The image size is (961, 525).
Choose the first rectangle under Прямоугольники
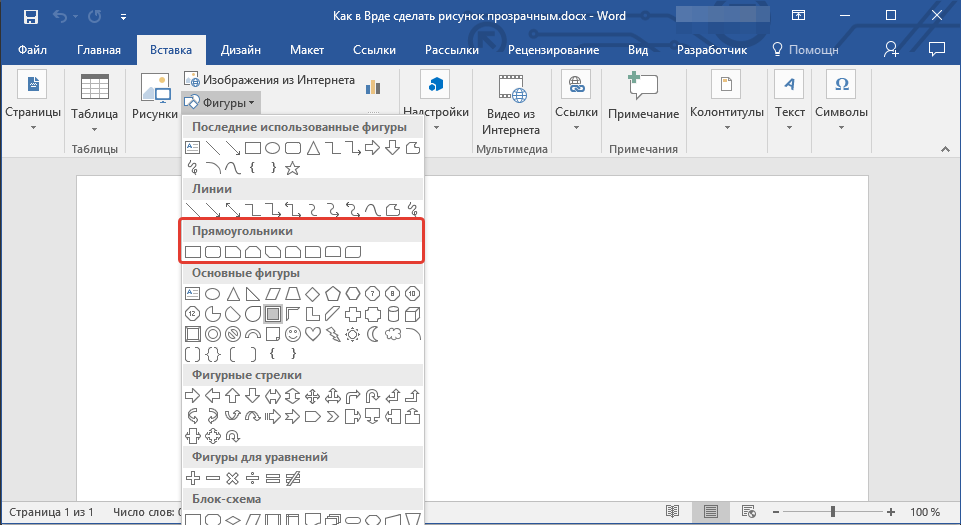coord(193,251)
